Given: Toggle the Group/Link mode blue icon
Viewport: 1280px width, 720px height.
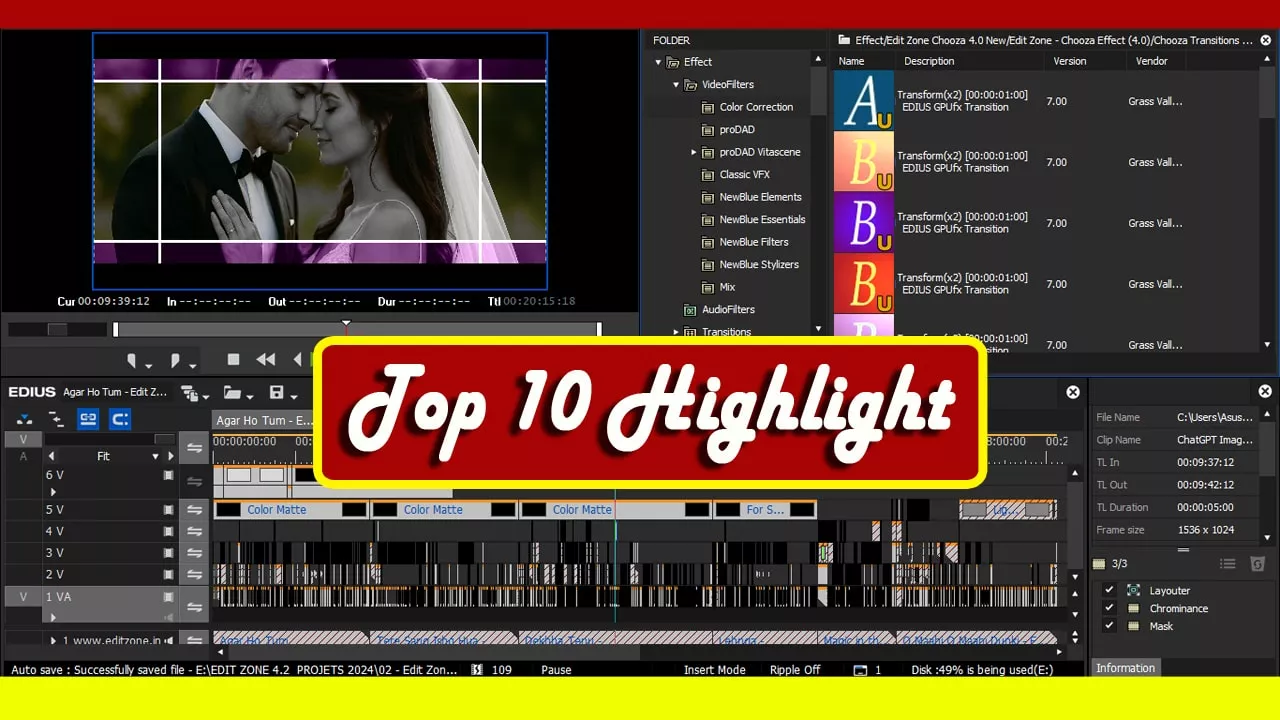Looking at the screenshot, I should [x=88, y=419].
